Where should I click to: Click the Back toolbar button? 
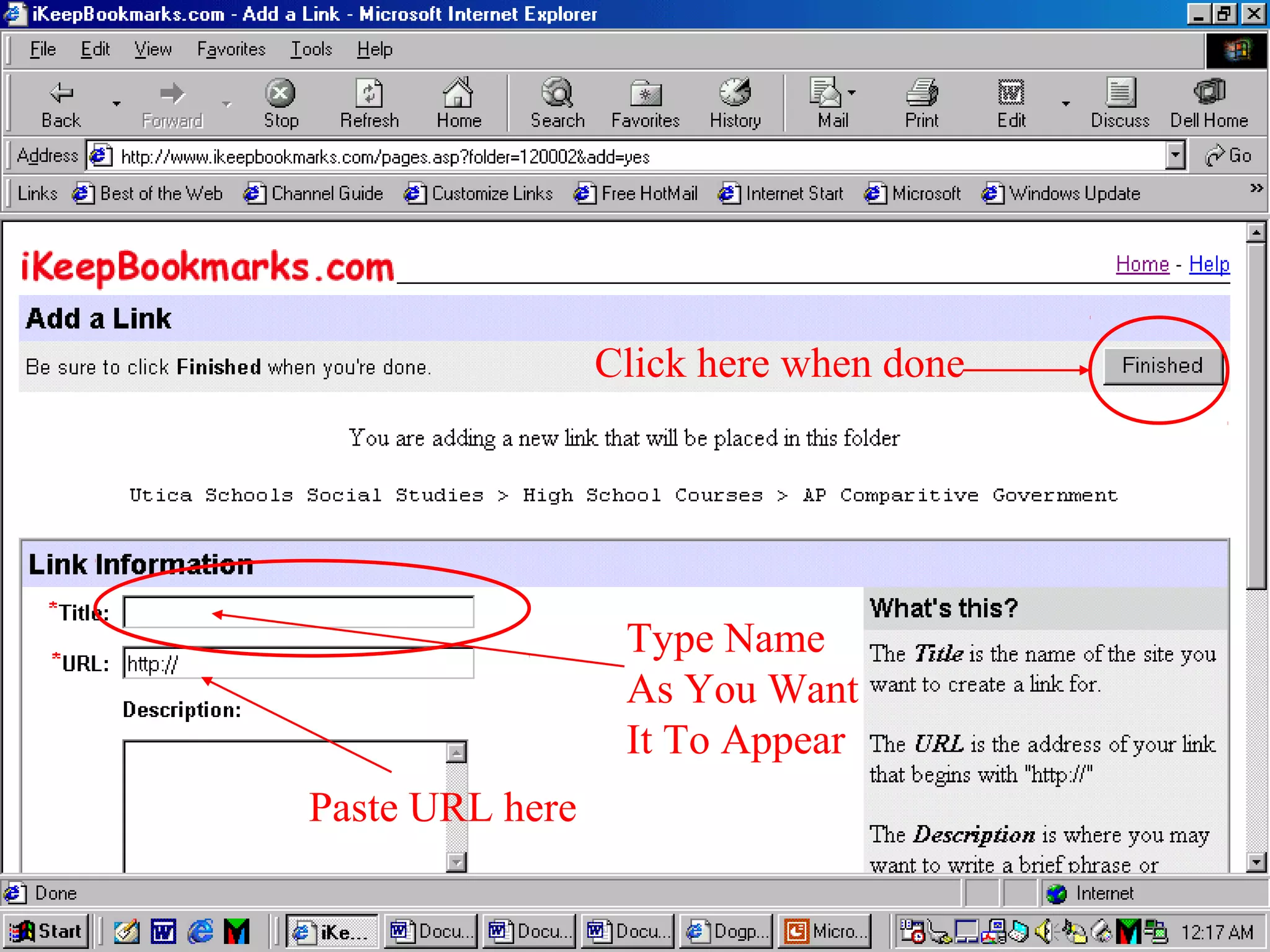[61, 104]
